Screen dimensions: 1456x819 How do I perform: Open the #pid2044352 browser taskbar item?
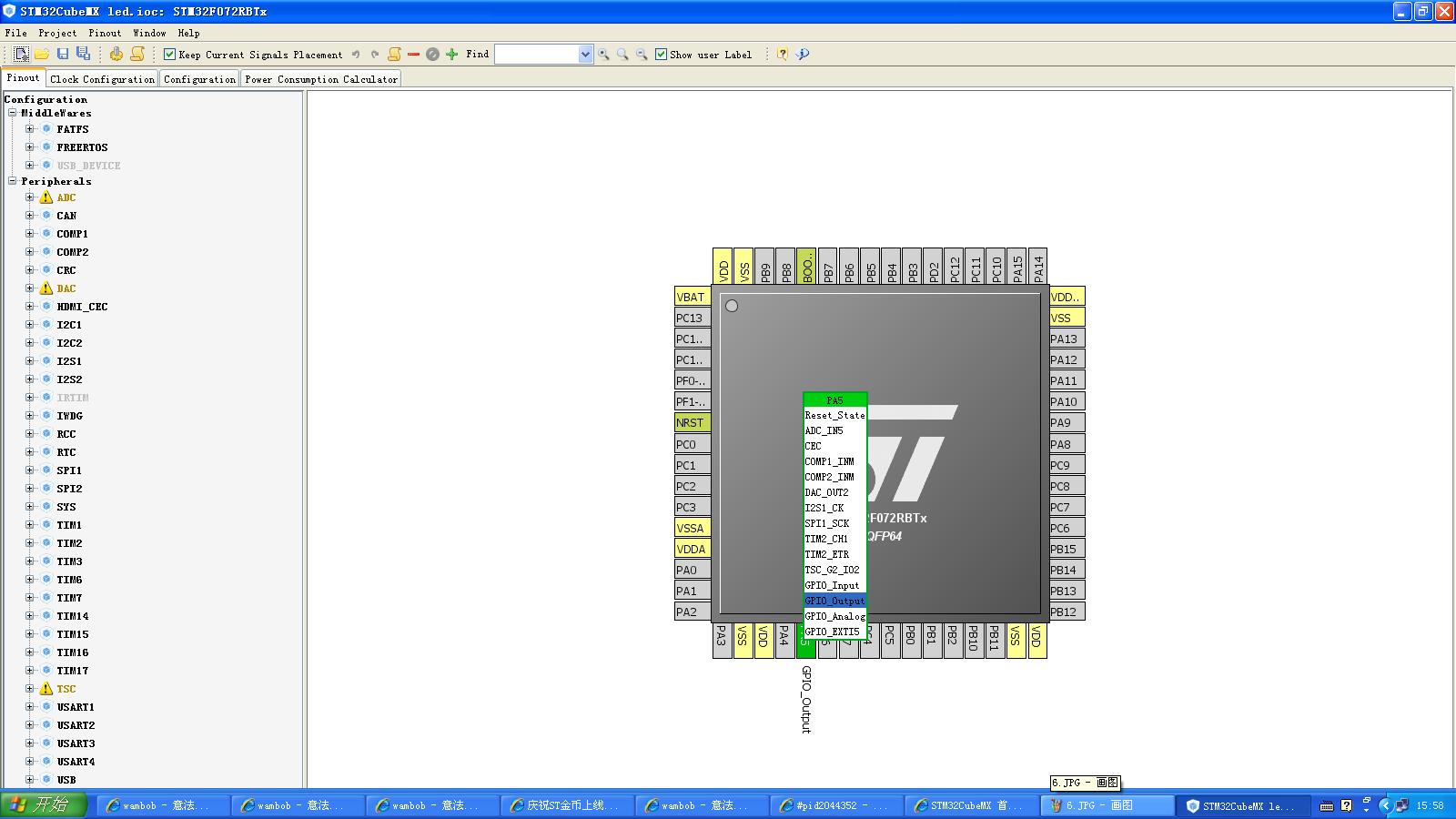pos(838,805)
